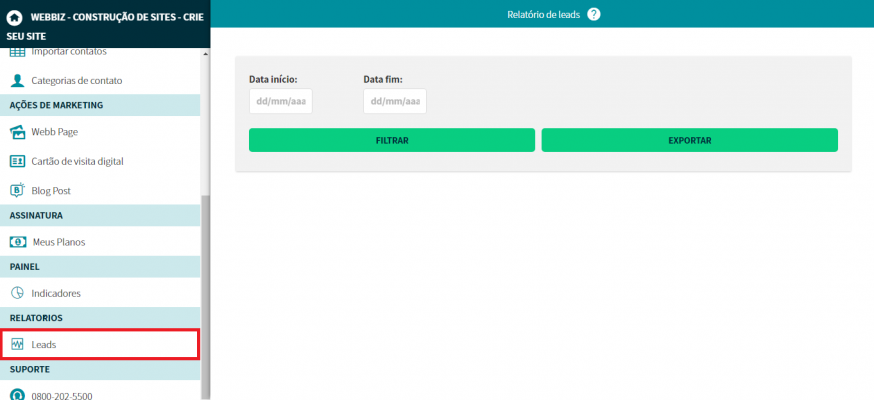
Task: Click the Data fim date field
Action: click(395, 102)
